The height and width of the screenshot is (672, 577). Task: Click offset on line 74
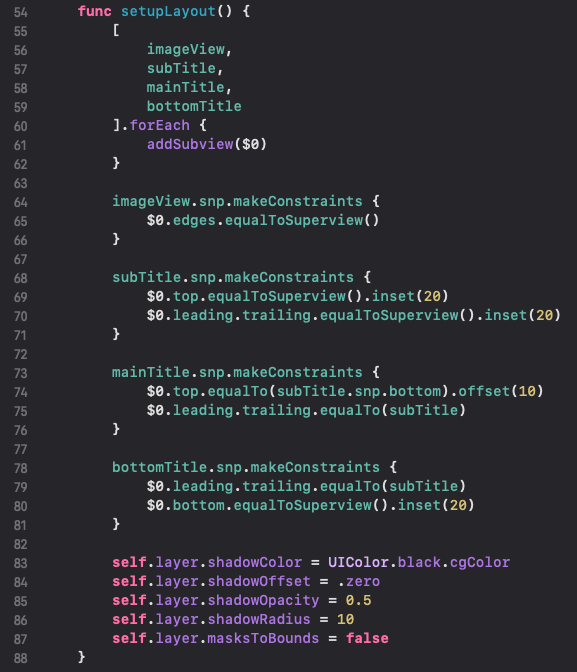point(484,391)
